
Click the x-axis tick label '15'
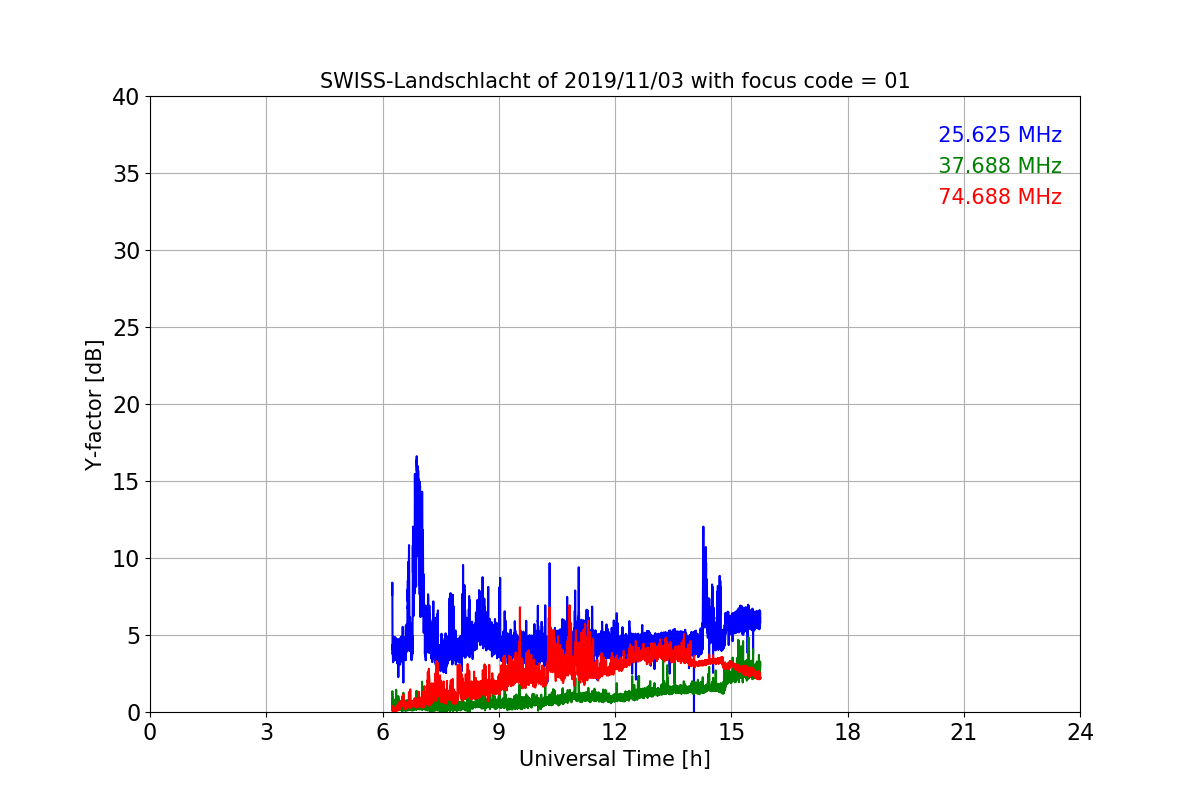(x=731, y=732)
